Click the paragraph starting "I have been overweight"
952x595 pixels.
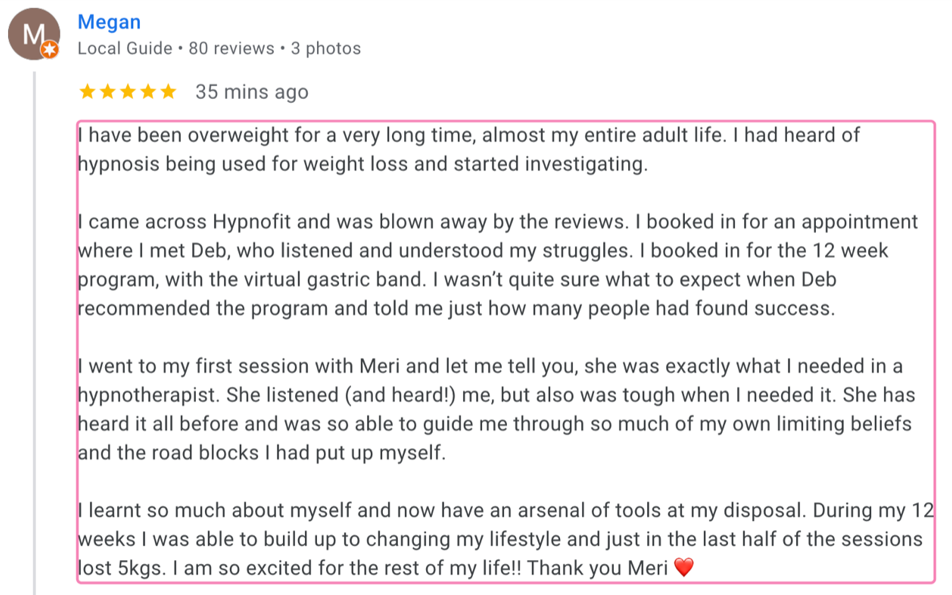point(400,149)
